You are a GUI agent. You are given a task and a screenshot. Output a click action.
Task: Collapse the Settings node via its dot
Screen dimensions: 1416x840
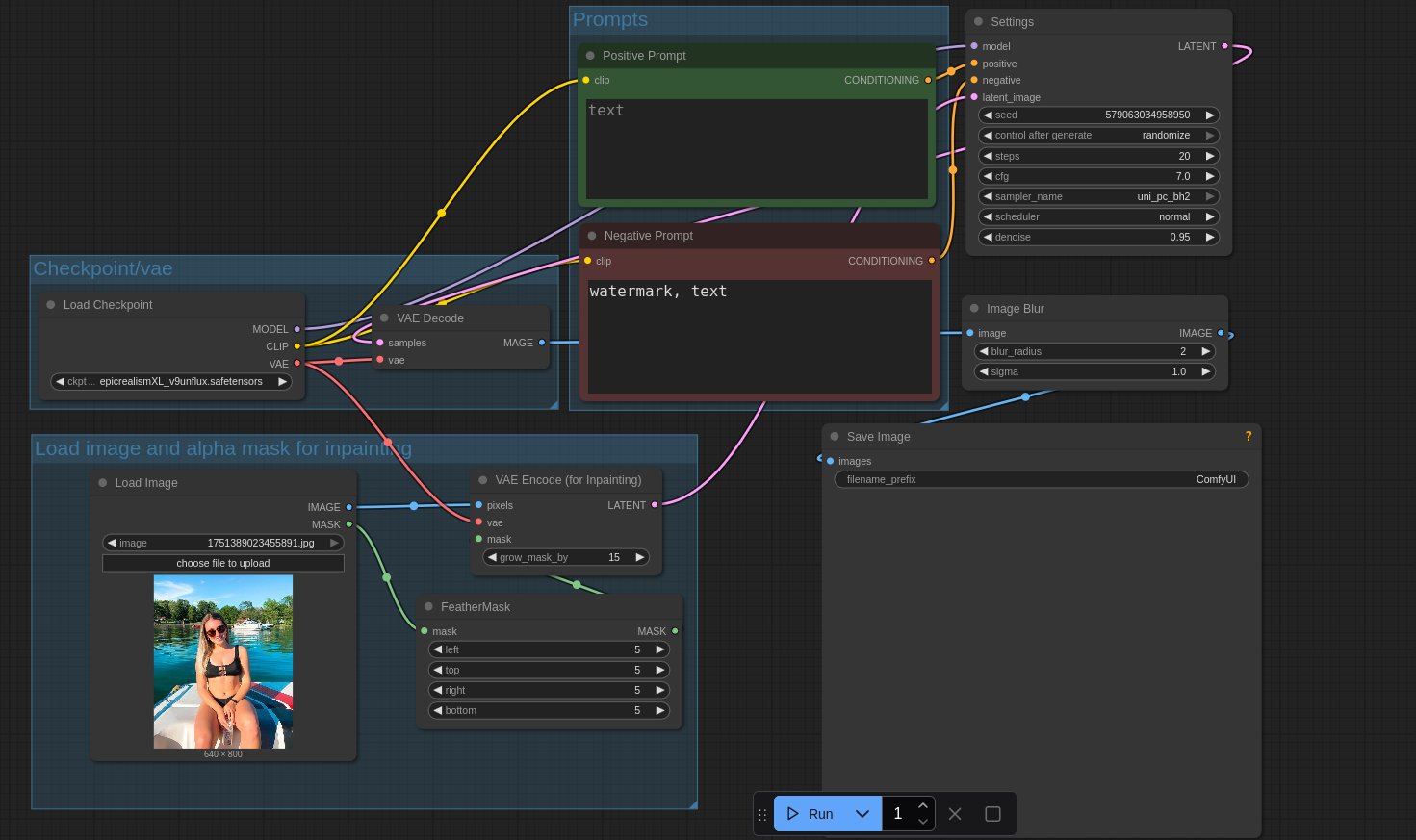[979, 21]
